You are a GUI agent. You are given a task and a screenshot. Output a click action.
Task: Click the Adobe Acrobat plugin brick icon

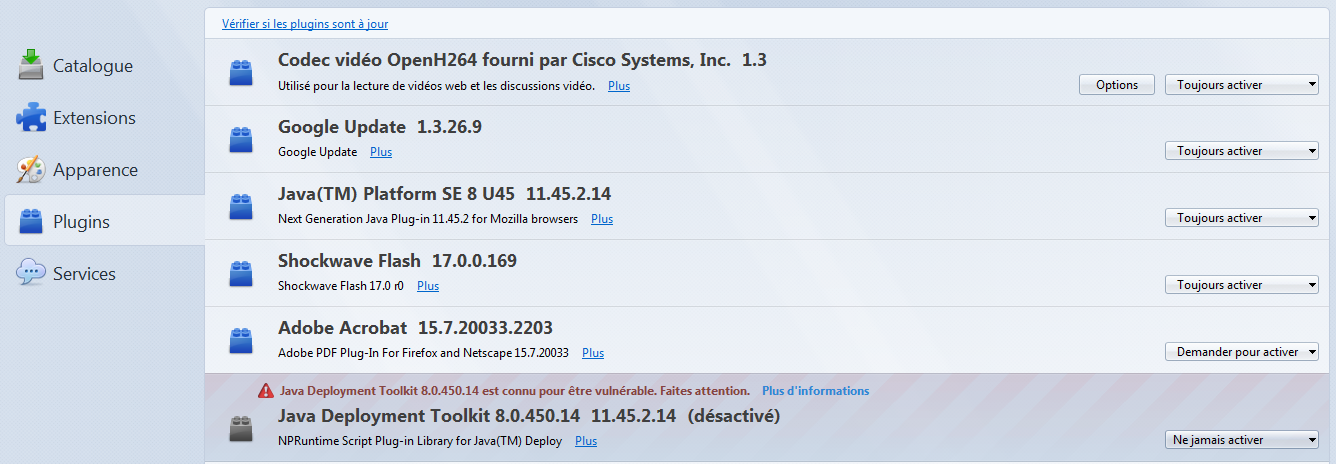241,340
